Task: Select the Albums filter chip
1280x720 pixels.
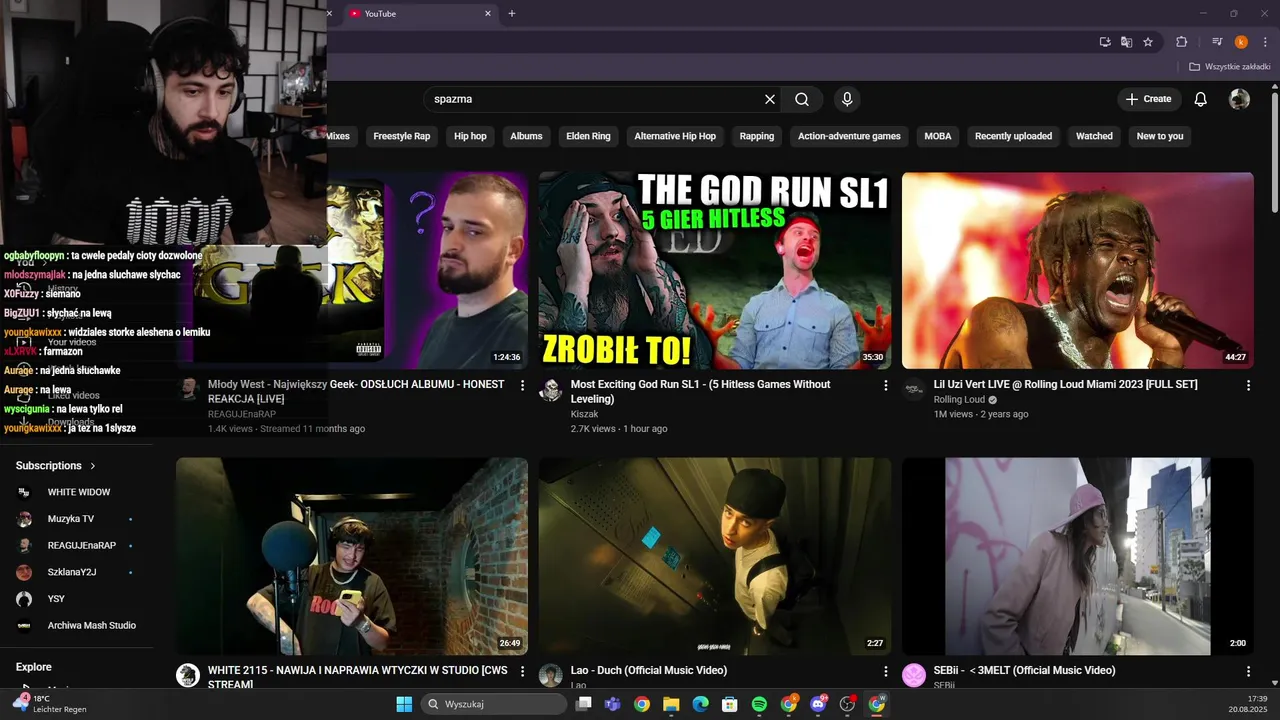Action: point(526,136)
